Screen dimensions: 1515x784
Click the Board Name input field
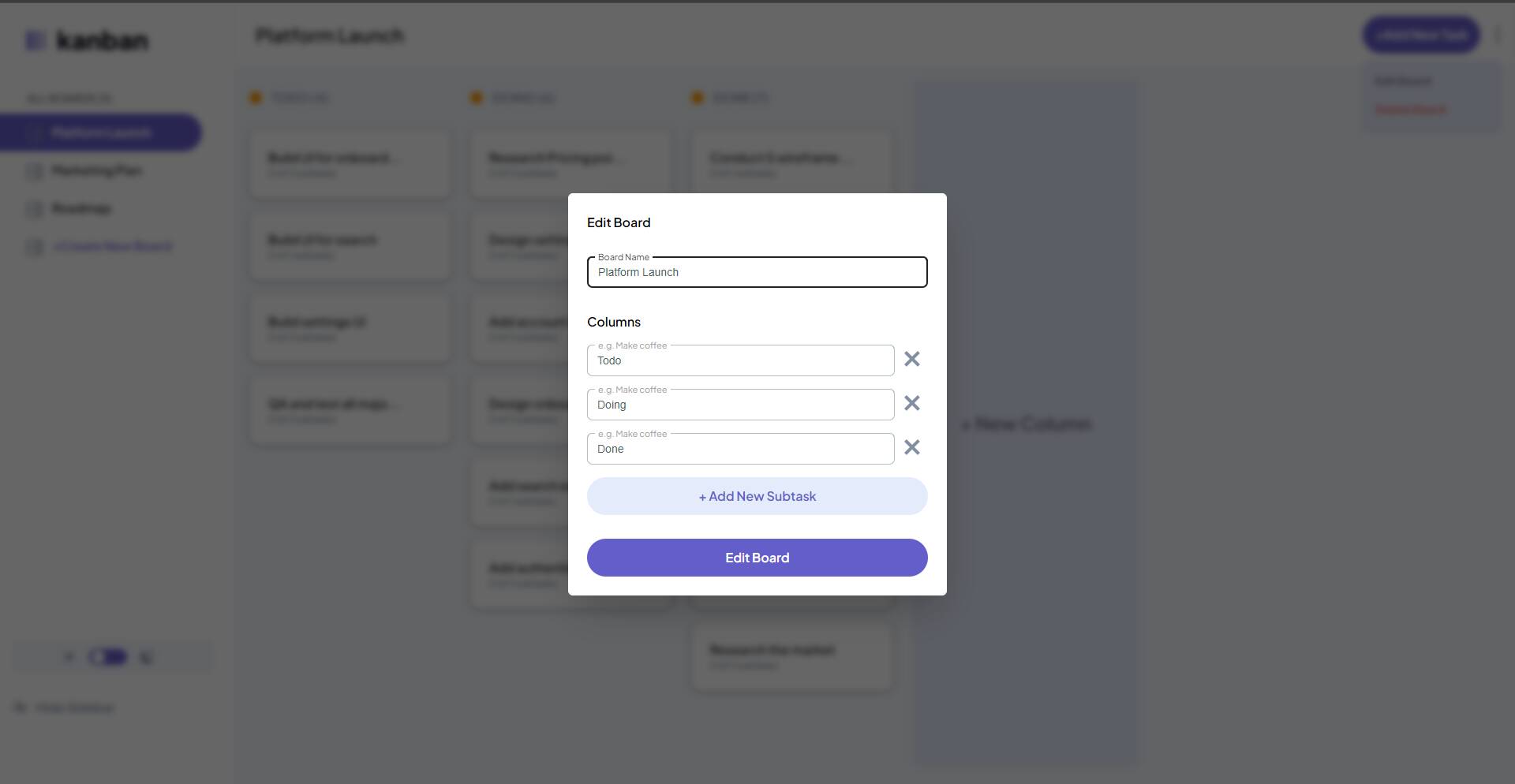pos(757,272)
